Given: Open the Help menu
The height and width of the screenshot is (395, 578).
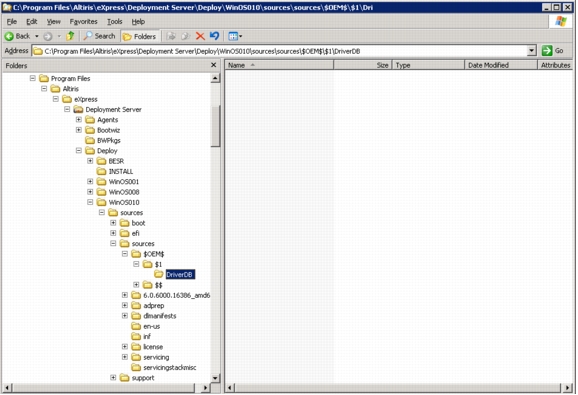Looking at the screenshot, I should 138,22.
